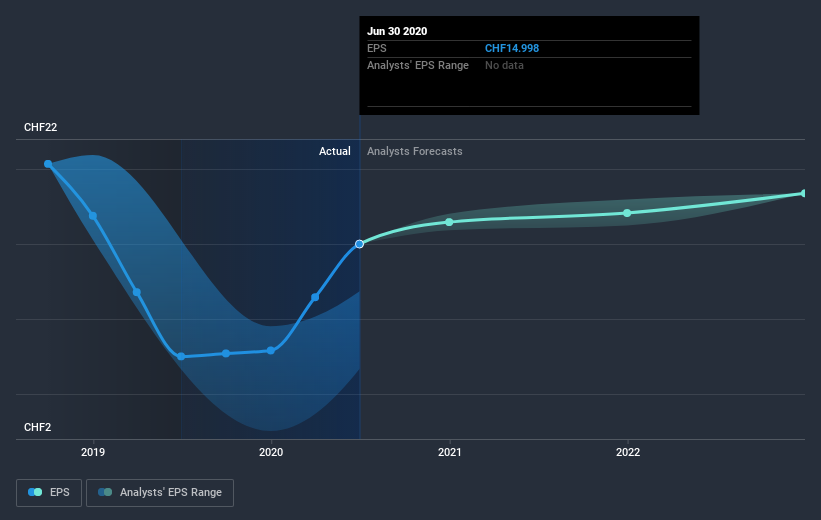This screenshot has width=821, height=520.
Task: Click the blue EPS legend swatch icon
Action: coord(35,492)
